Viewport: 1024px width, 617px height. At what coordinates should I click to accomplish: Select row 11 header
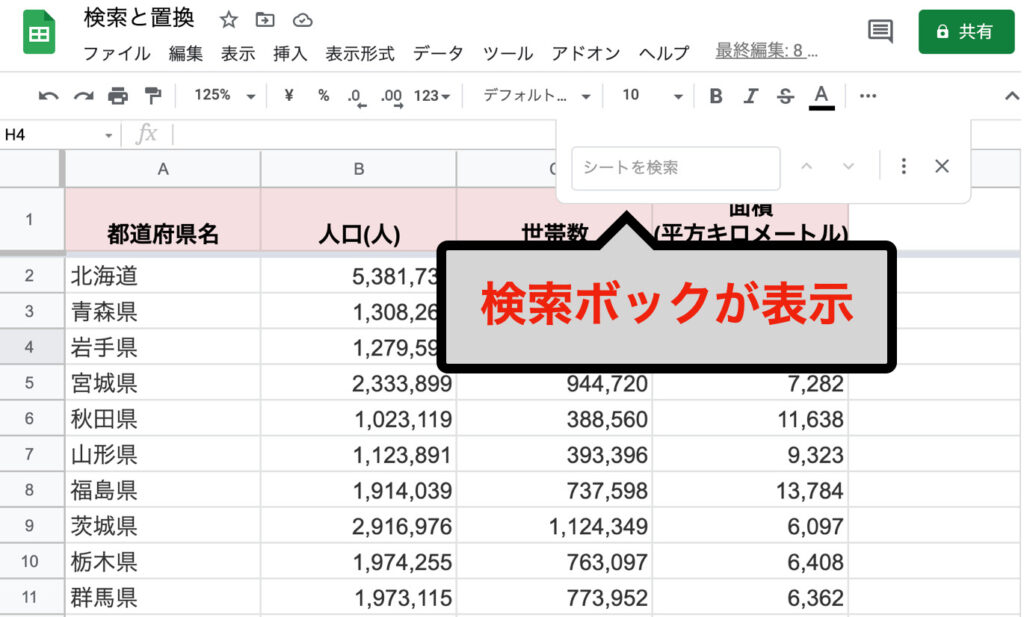(30, 597)
